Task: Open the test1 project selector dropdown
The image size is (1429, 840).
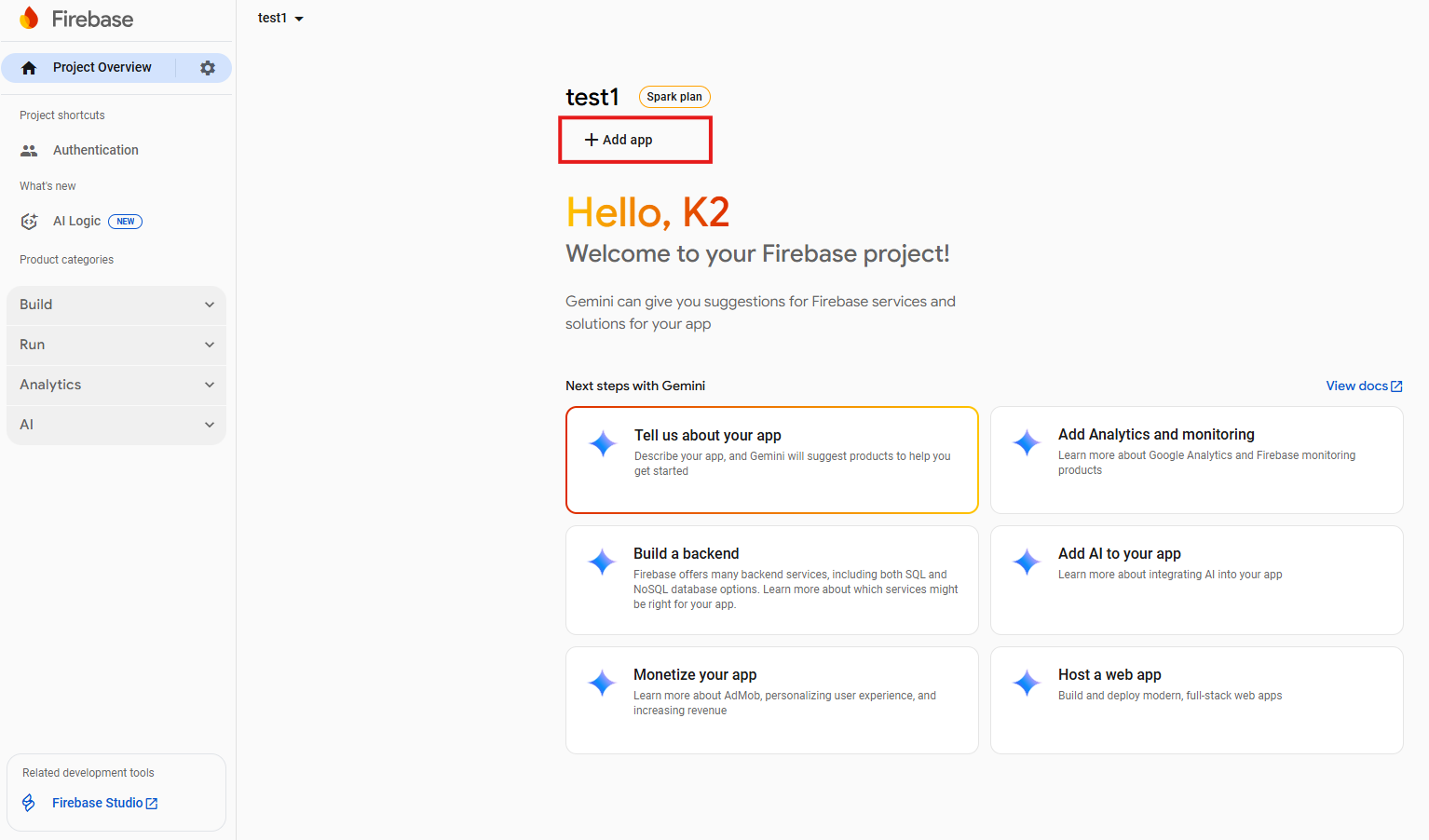Action: [x=280, y=19]
